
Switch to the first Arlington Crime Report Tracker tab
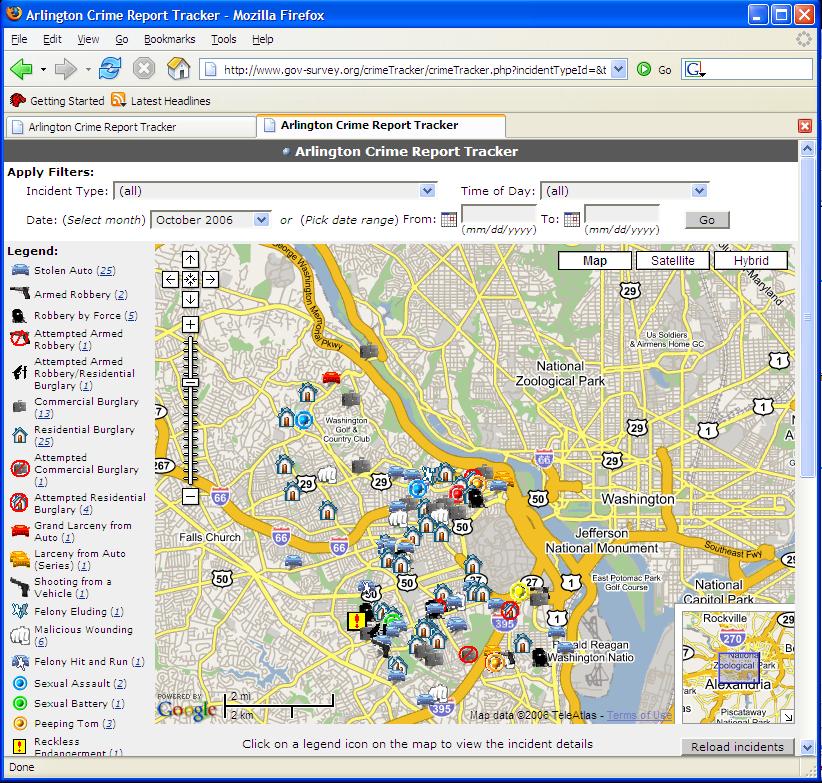(131, 127)
